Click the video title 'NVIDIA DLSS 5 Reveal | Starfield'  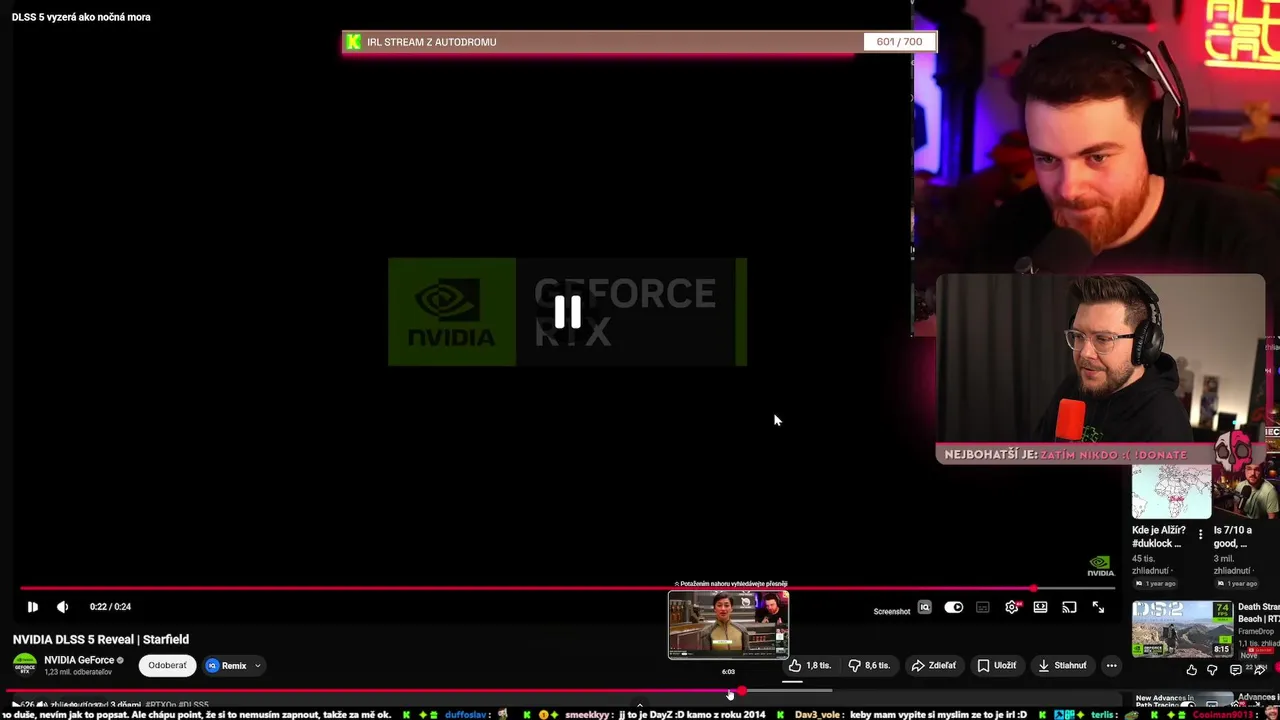[101, 639]
